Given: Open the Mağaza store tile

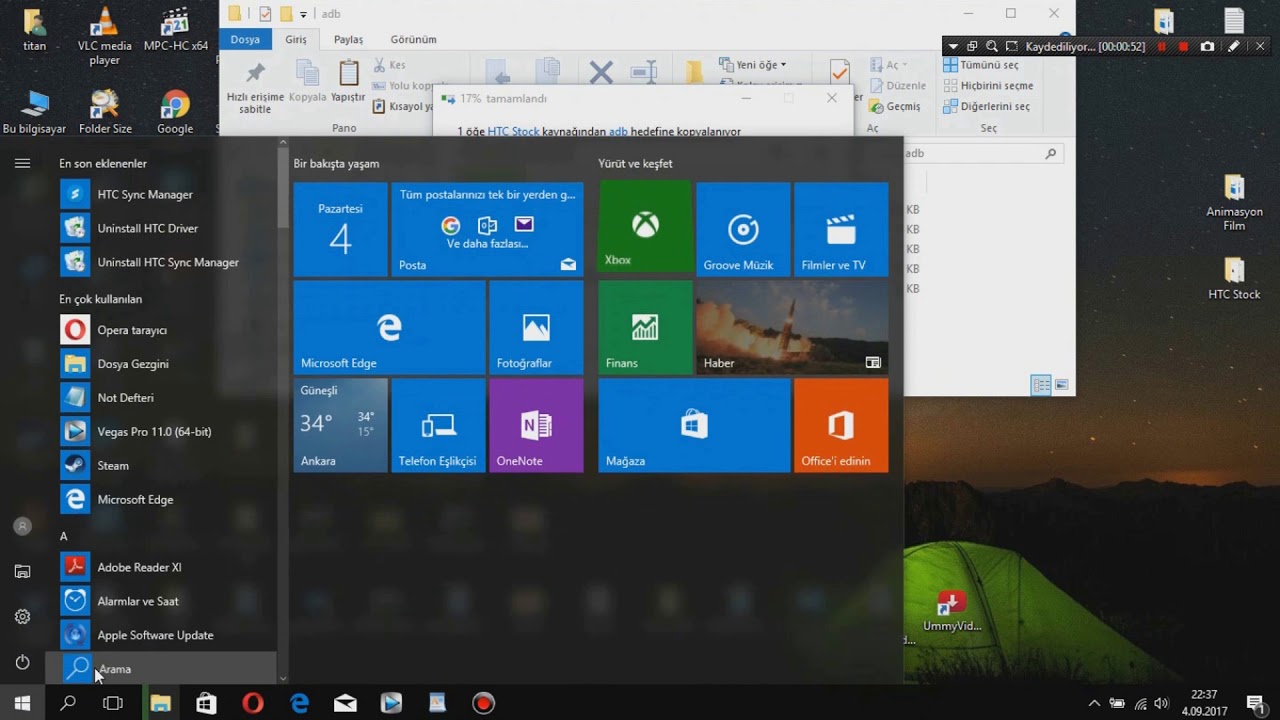Looking at the screenshot, I should tap(694, 425).
